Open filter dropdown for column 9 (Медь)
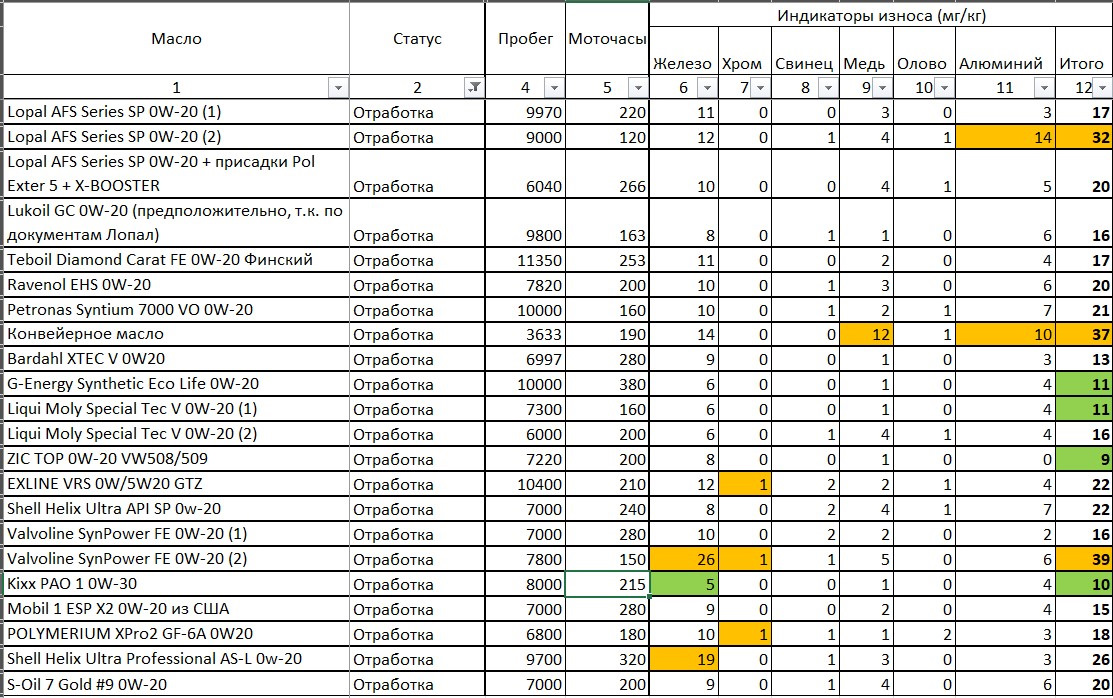 [882, 88]
